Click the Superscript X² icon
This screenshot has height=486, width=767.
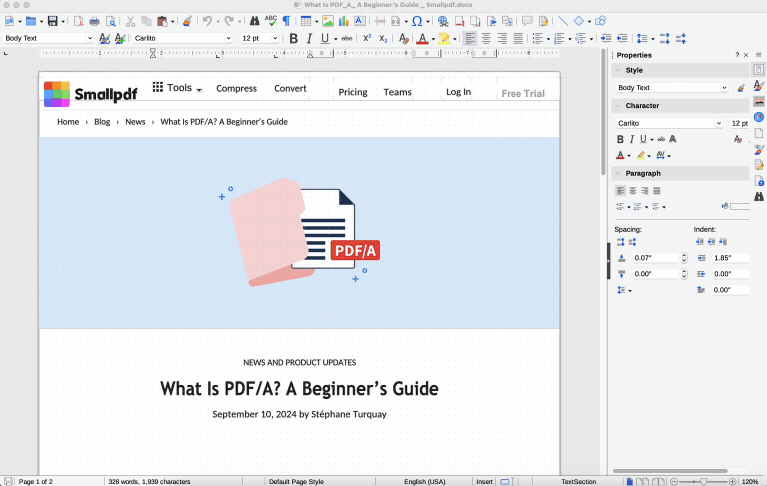(367, 38)
